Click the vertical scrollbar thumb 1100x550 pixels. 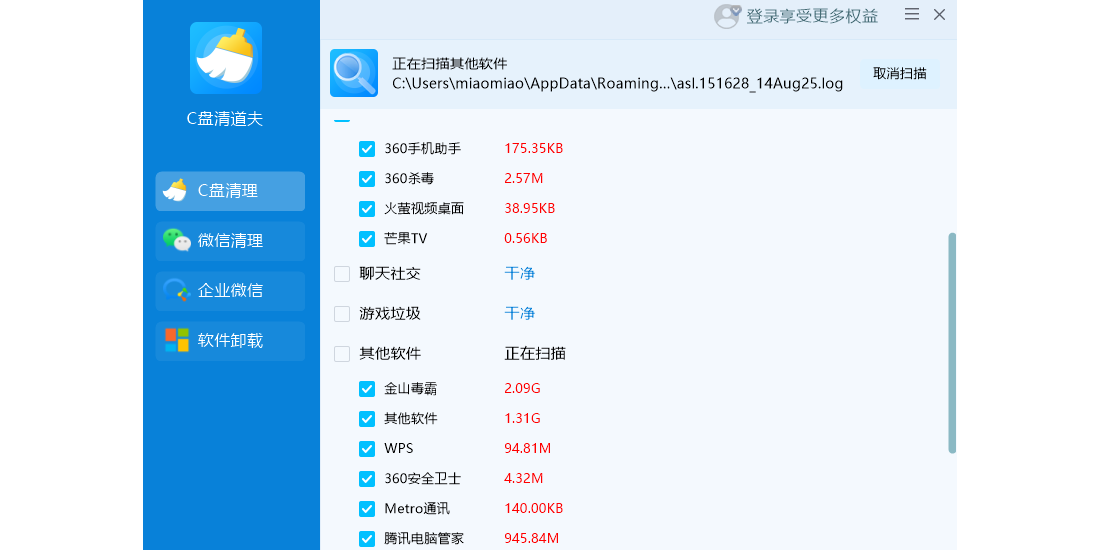click(952, 343)
